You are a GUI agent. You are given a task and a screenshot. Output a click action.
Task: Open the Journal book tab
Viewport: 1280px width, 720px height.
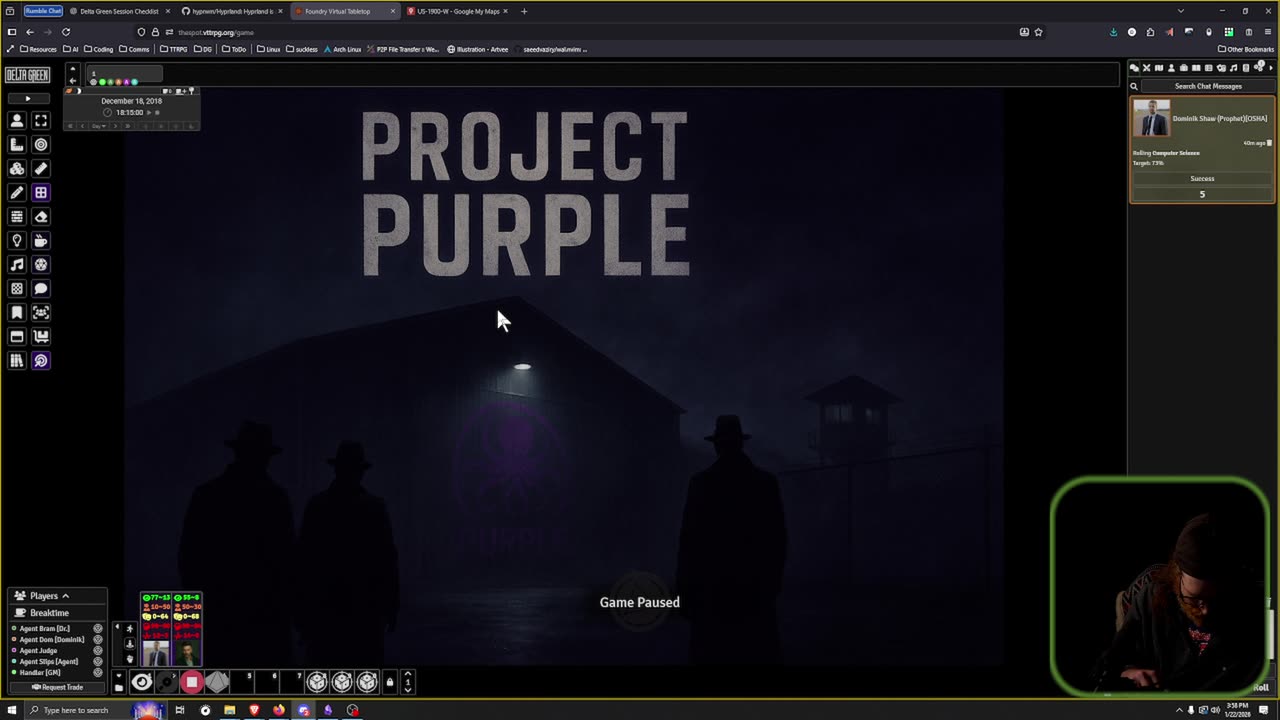[x=1196, y=68]
